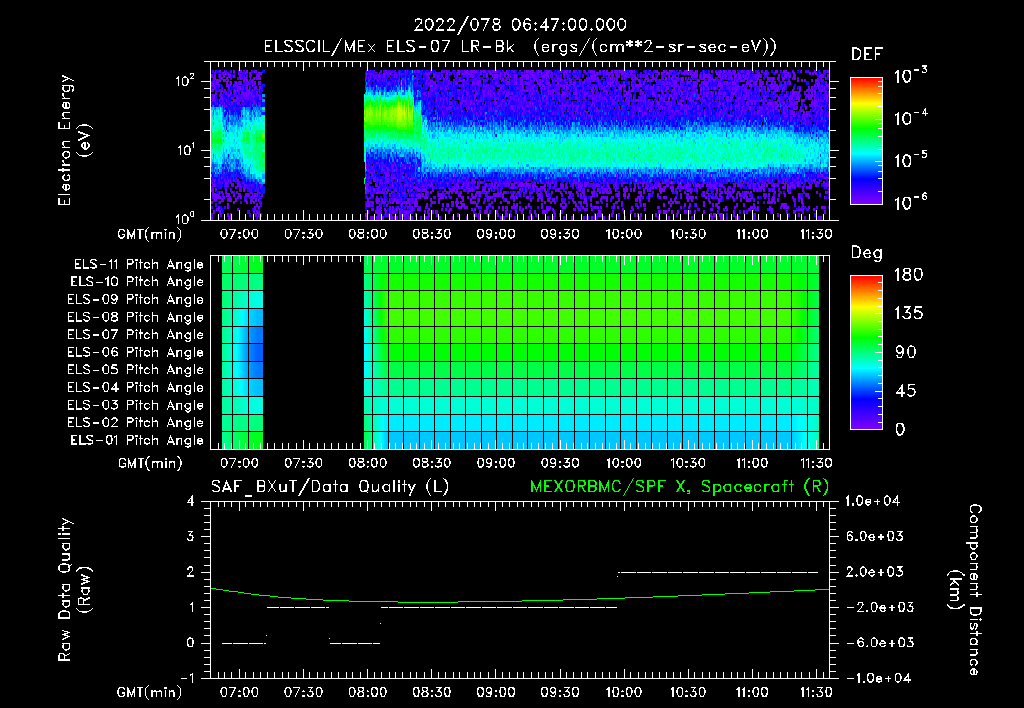This screenshot has height=708, width=1024.
Task: Click tick 3 on Raw Data Quality axis
Action: coord(191,536)
